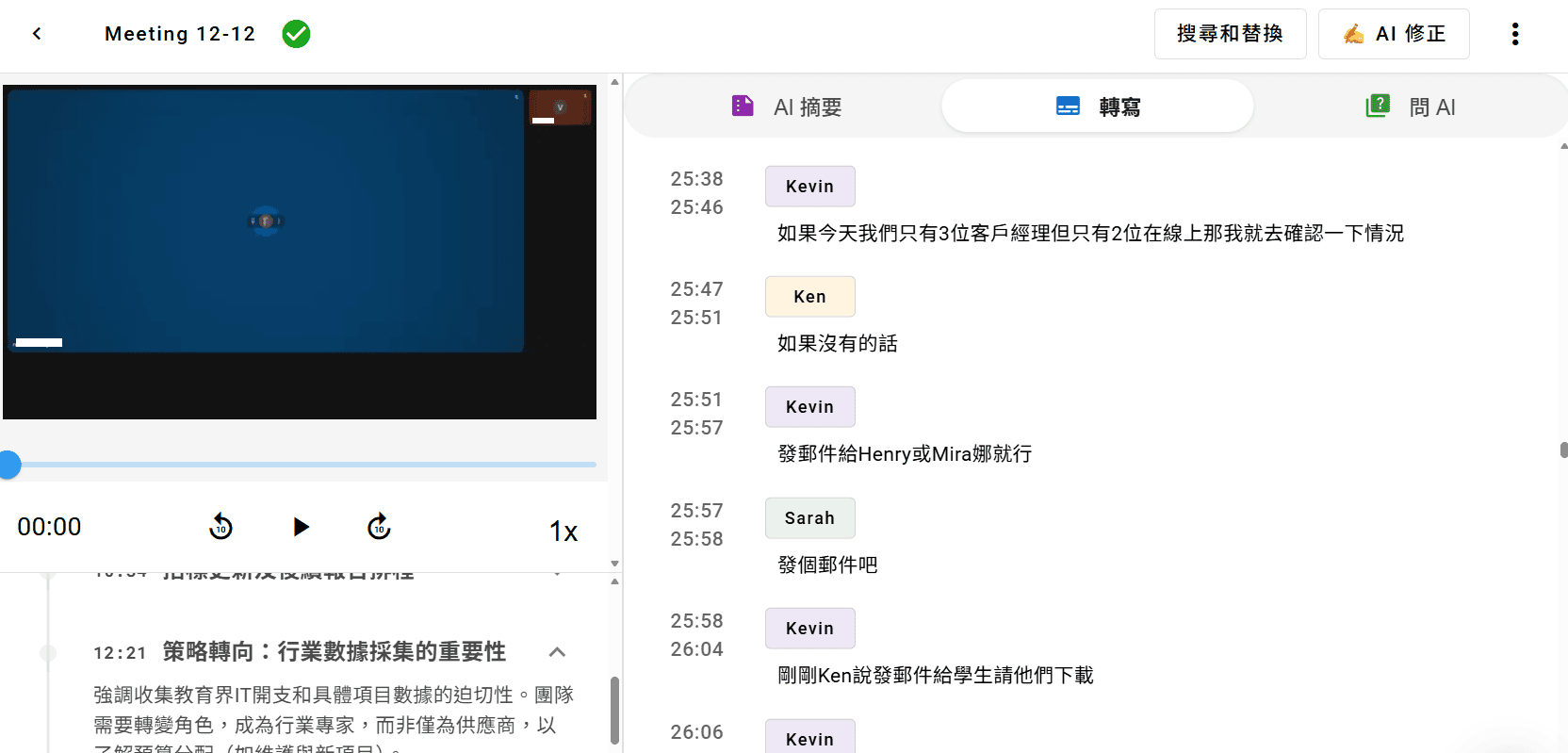Play the meeting recording
Viewport: 1568px width, 753px height.
coord(301,527)
